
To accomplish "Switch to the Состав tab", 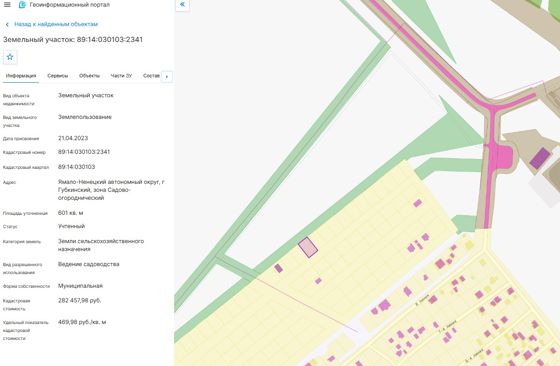I will click(151, 76).
